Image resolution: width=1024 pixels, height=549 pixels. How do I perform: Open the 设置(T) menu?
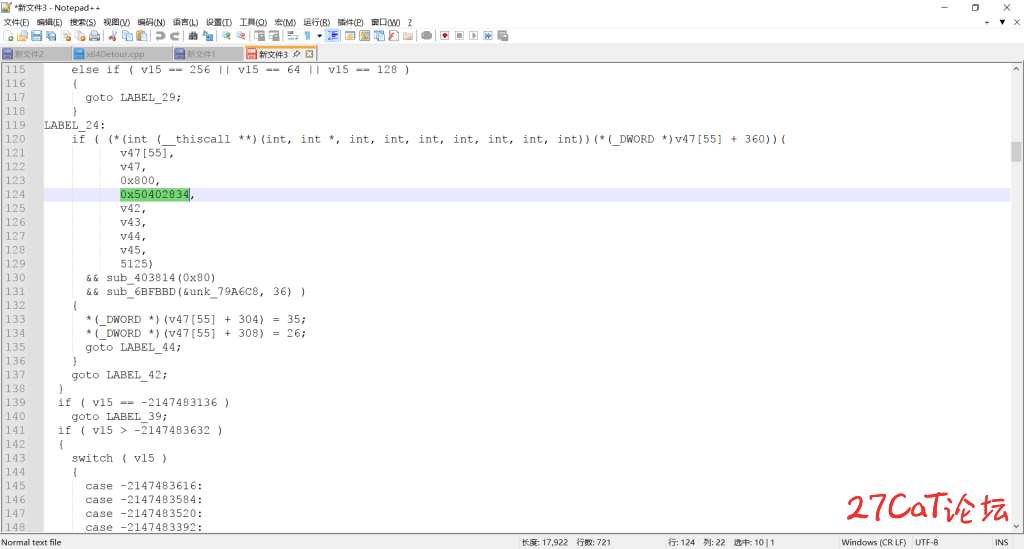coord(219,22)
